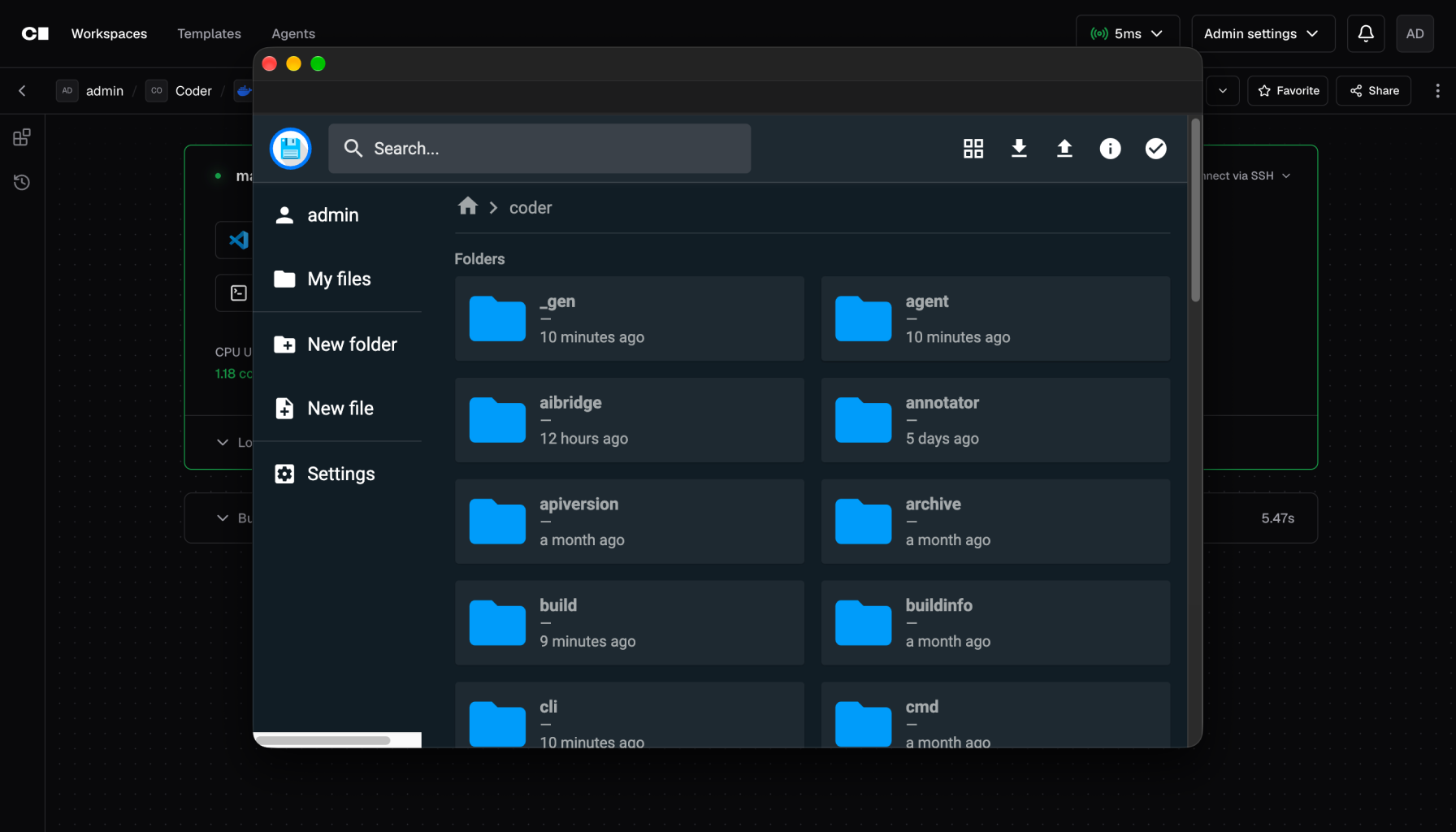The image size is (1456, 832).
Task: Open the _gen folder
Action: point(630,318)
